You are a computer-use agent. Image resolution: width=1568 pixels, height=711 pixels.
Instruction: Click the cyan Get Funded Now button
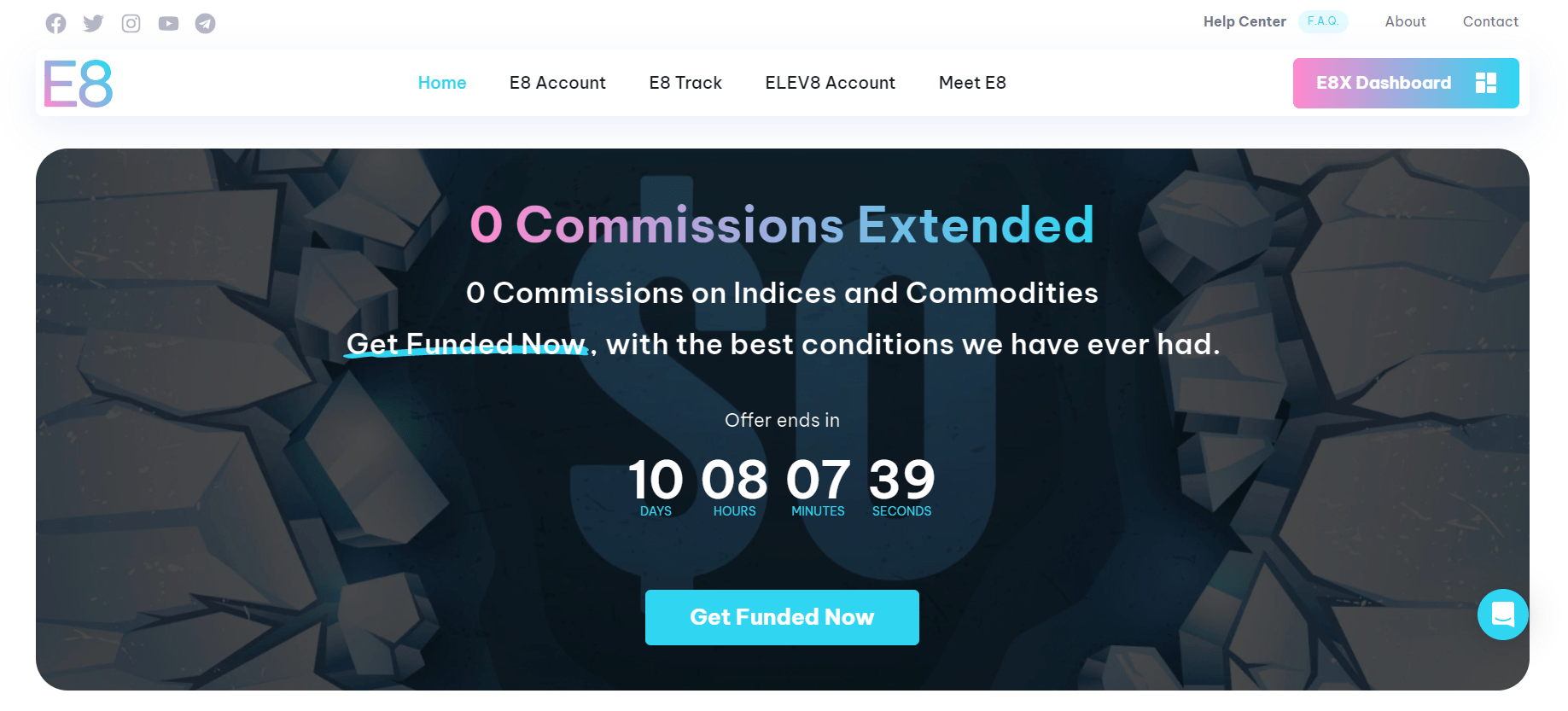coord(782,617)
